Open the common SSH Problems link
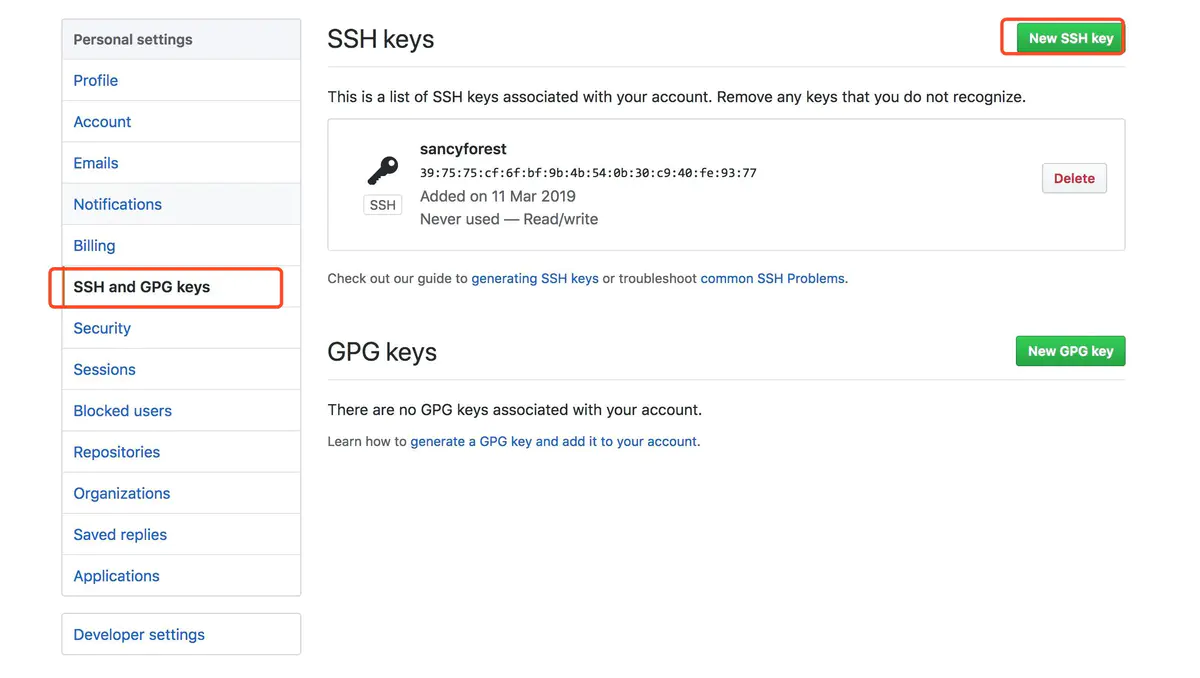This screenshot has width=1200, height=678. click(x=772, y=279)
